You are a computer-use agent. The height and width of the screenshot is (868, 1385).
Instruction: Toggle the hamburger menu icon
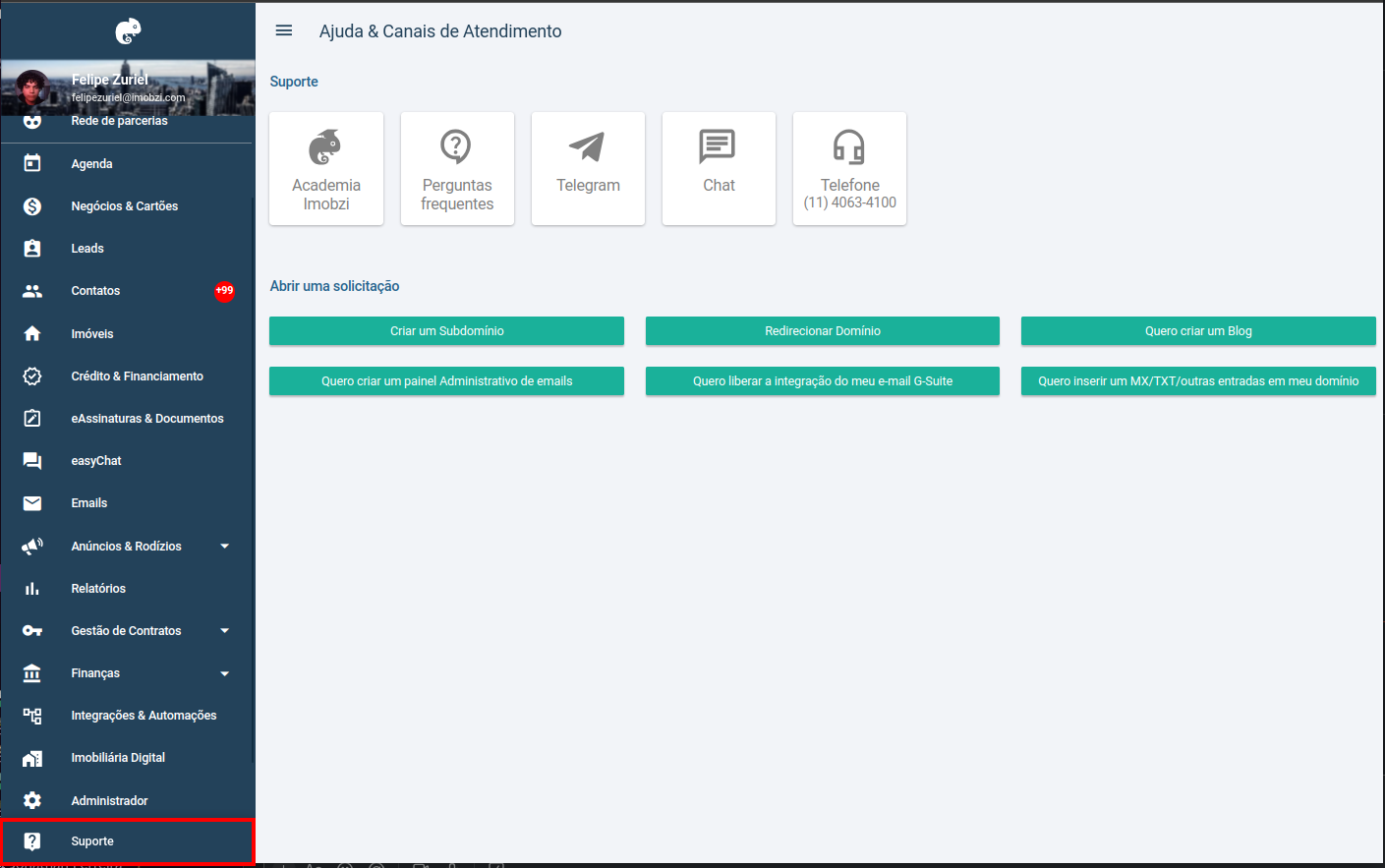(284, 30)
